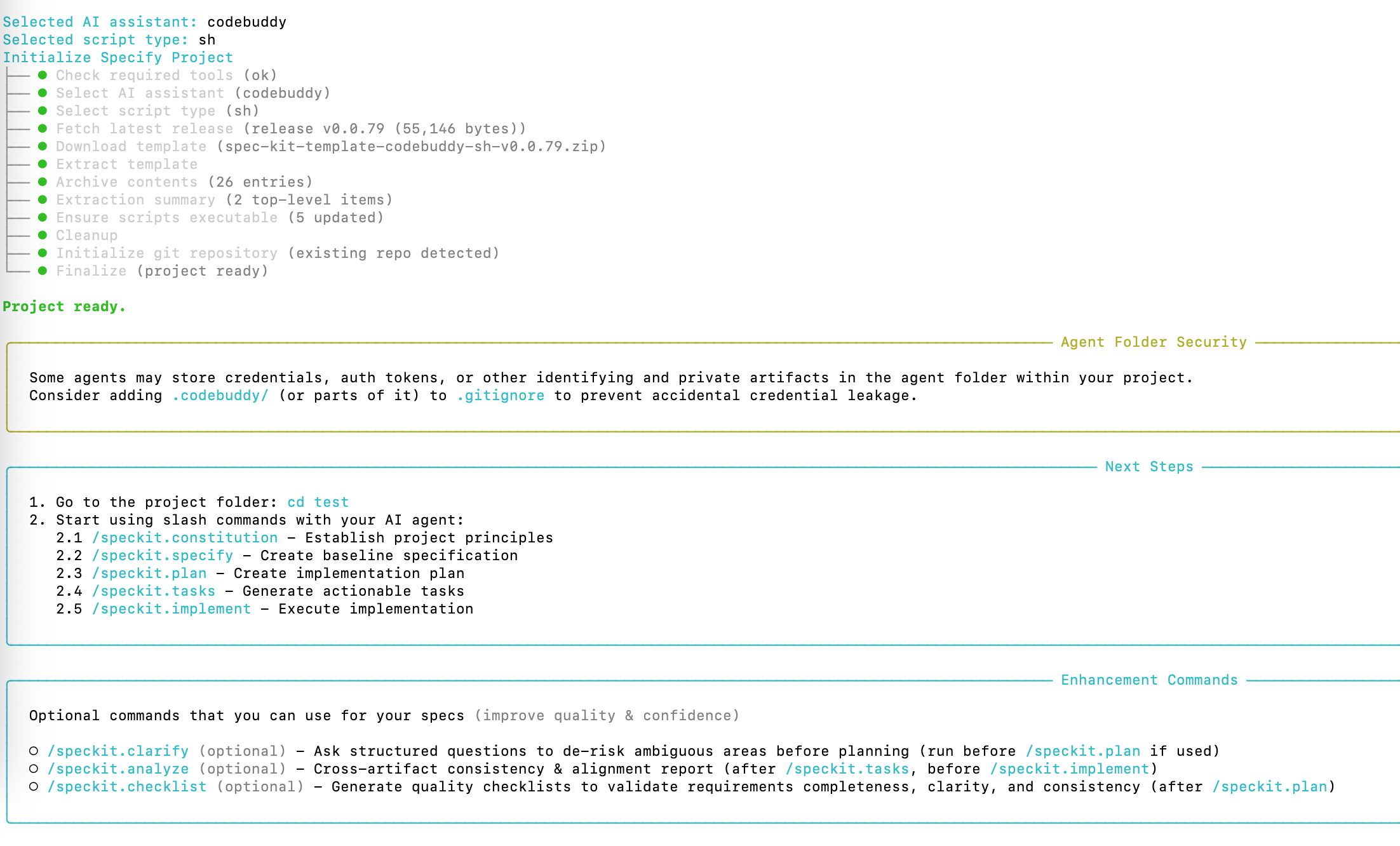Viewport: 1400px width, 846px height.
Task: Click the green dot beside Cleanup step
Action: (x=43, y=235)
